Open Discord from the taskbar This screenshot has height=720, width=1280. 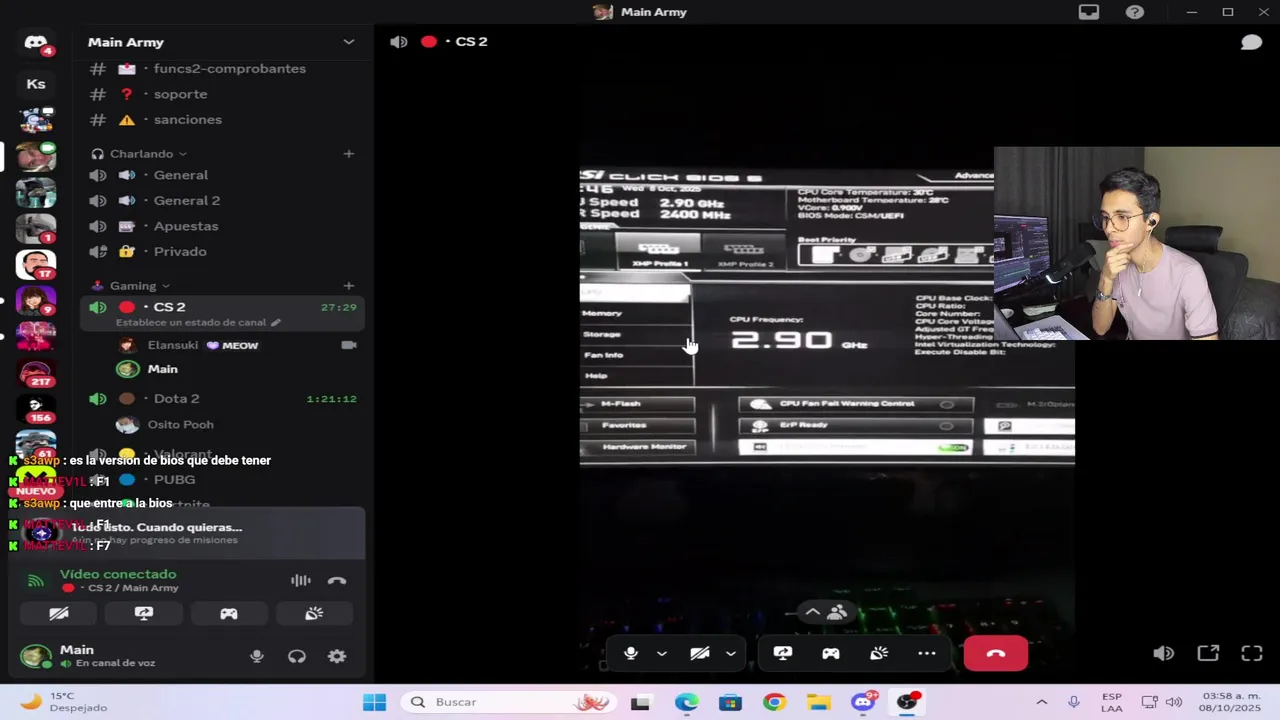click(863, 702)
